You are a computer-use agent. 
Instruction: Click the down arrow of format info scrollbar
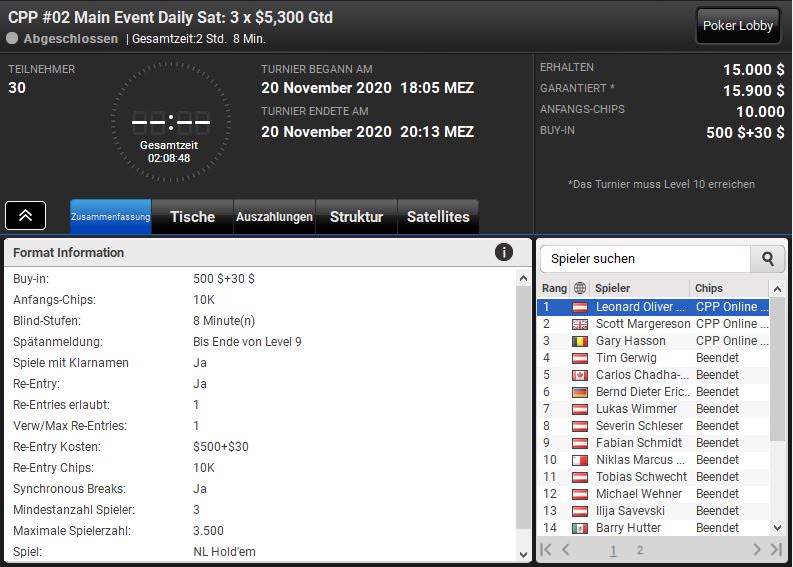[523, 554]
